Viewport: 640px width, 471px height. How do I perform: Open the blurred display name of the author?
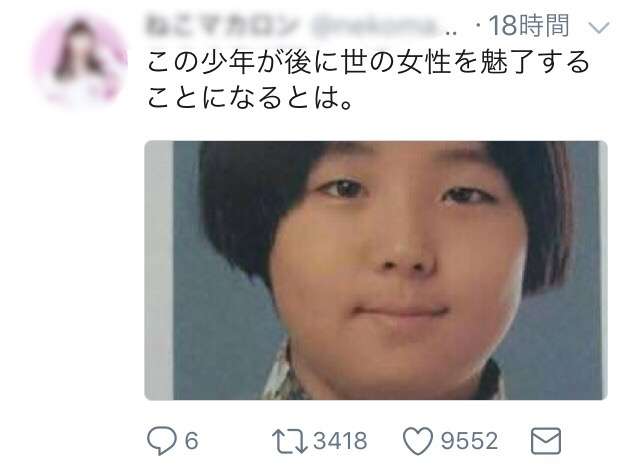[x=221, y=26]
